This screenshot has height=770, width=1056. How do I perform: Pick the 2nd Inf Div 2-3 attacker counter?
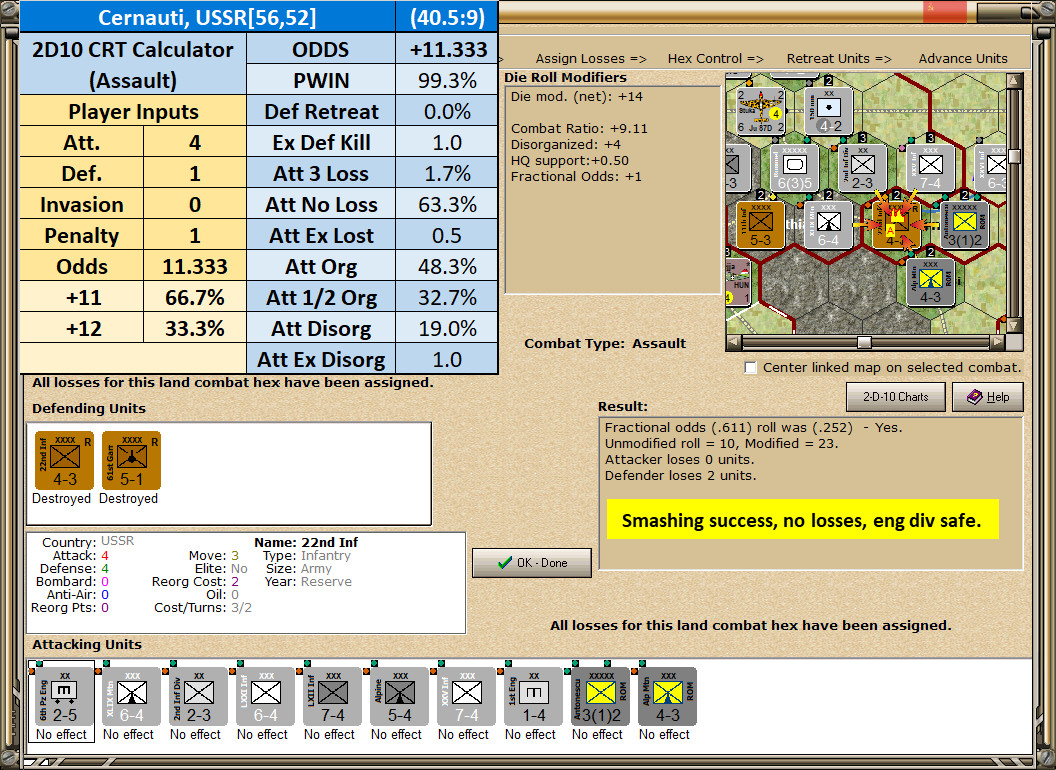click(x=198, y=697)
